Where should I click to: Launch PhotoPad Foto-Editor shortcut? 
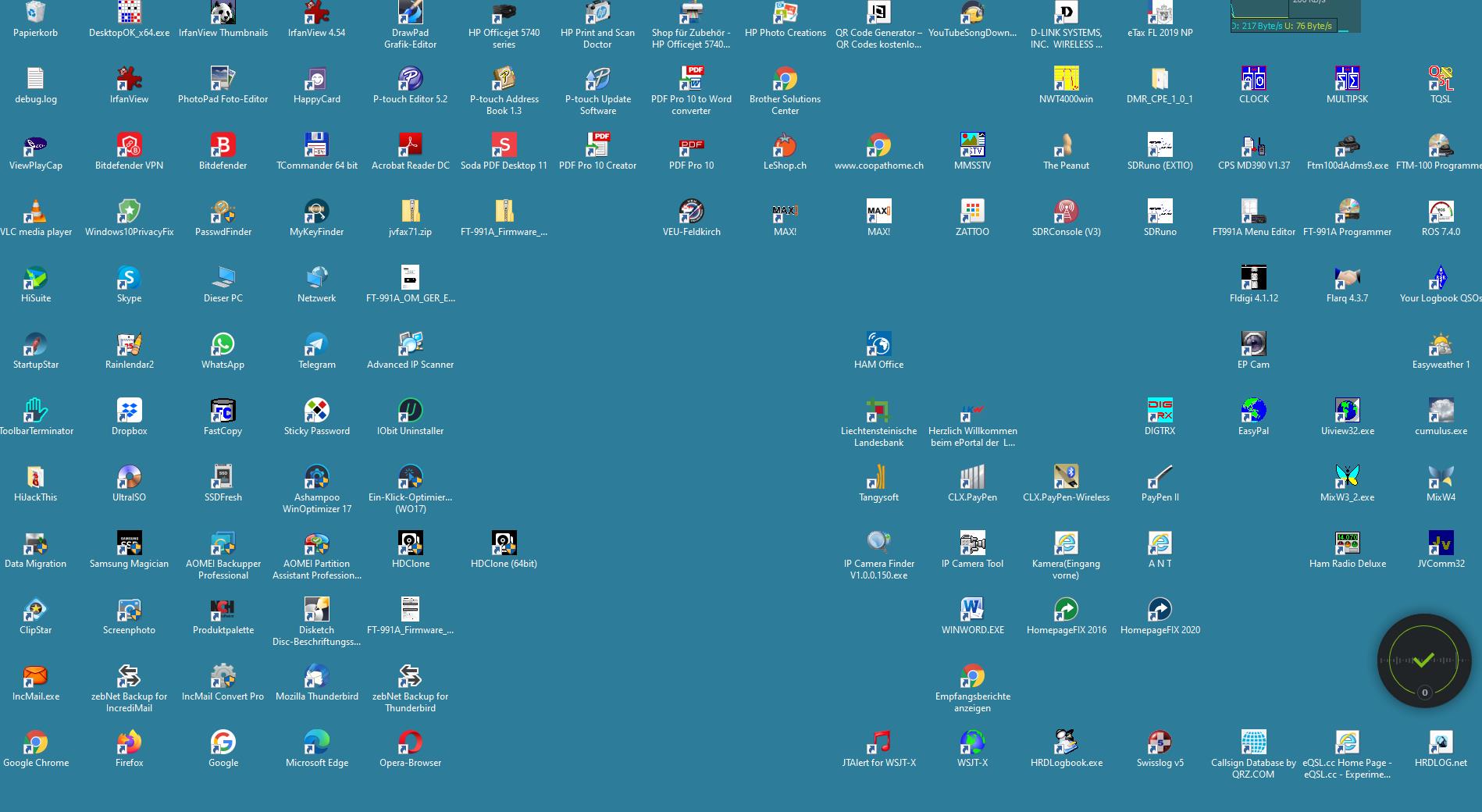223,79
